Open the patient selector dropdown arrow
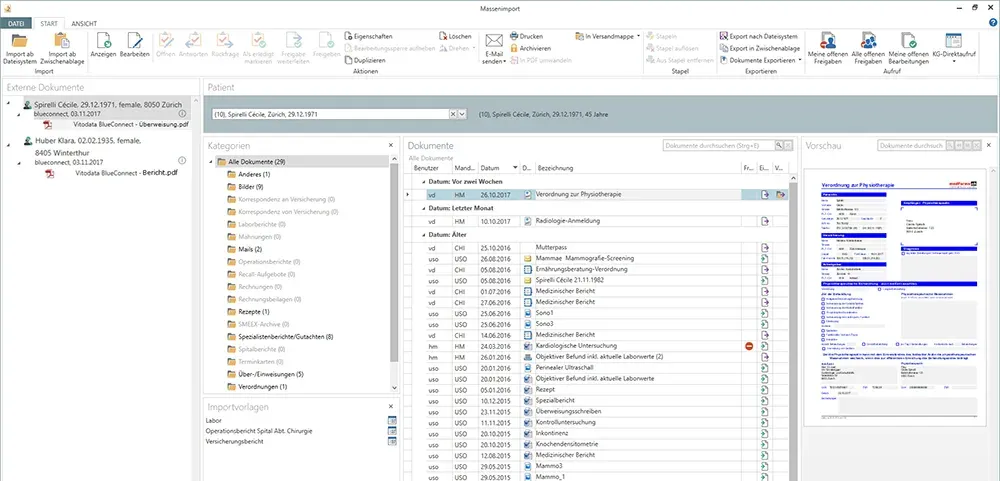Screen dimensions: 1000x481 point(462,114)
